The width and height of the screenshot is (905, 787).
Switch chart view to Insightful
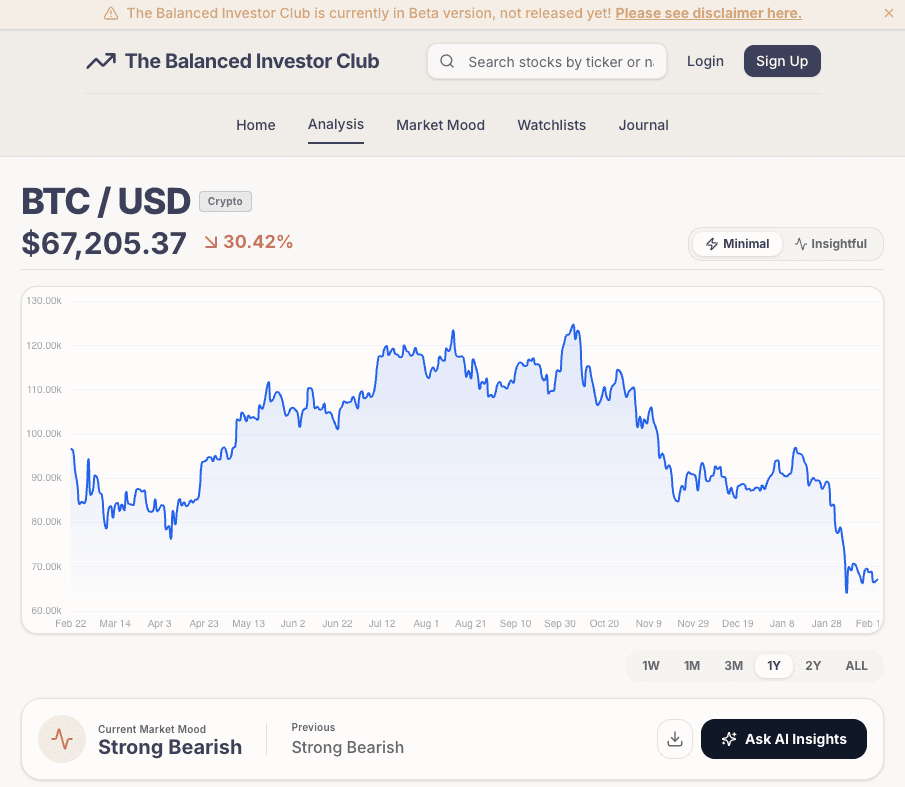[x=830, y=244]
